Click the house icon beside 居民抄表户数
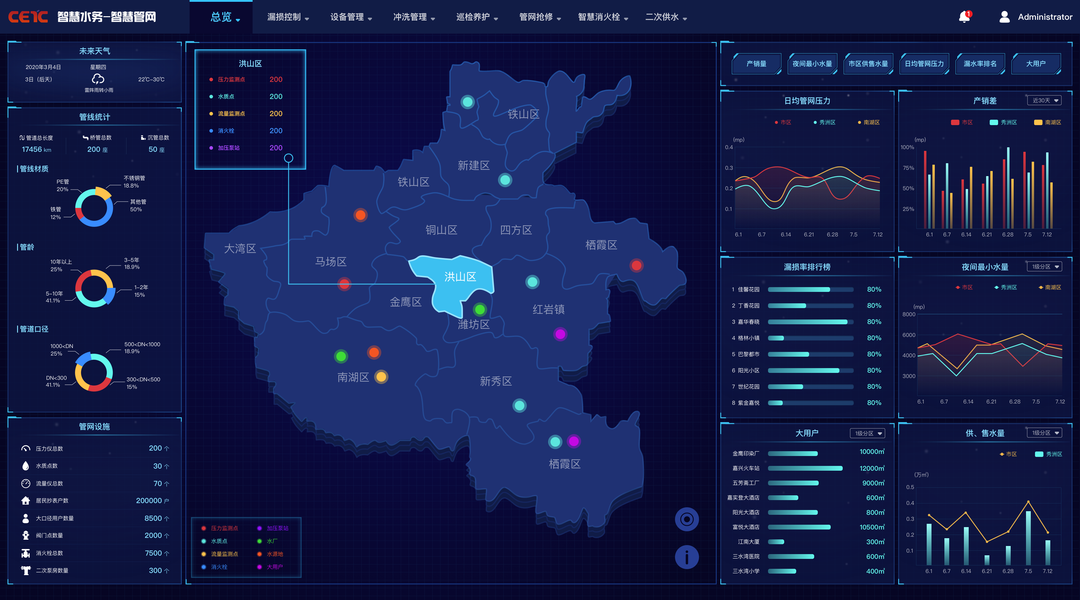 [25, 501]
